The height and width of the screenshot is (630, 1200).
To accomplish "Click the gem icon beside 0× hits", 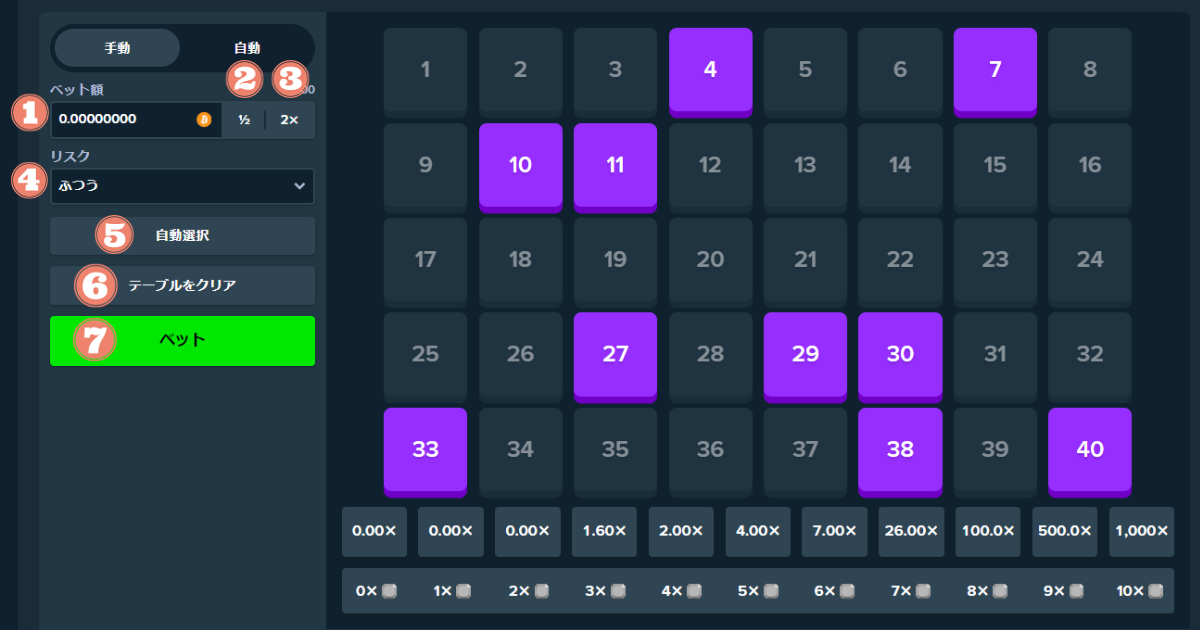I will (x=388, y=591).
